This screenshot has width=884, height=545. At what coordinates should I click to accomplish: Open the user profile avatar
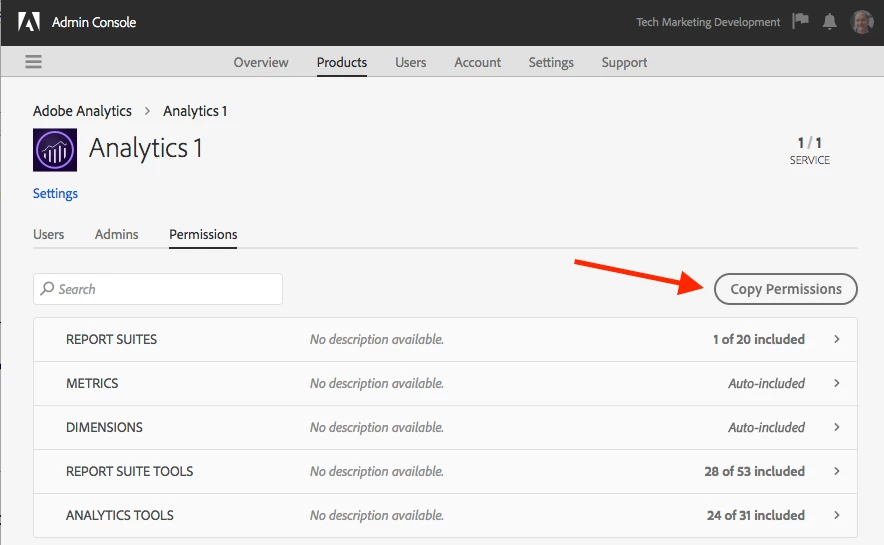[x=861, y=22]
